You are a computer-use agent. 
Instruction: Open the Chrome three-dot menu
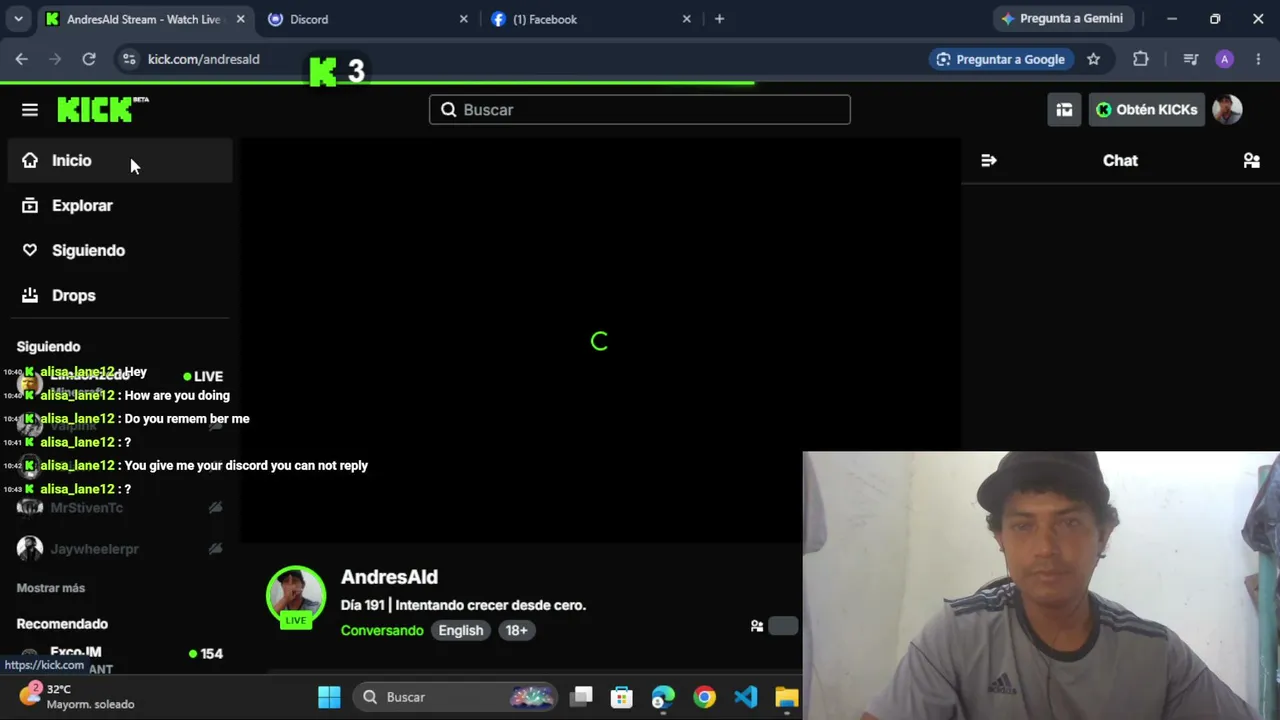[x=1258, y=59]
